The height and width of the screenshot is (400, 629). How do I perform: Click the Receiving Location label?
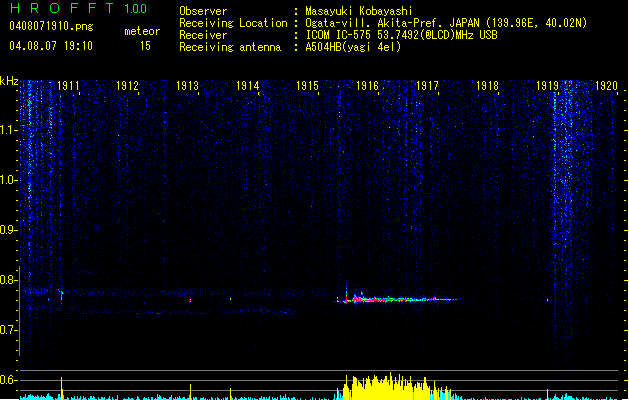click(233, 23)
